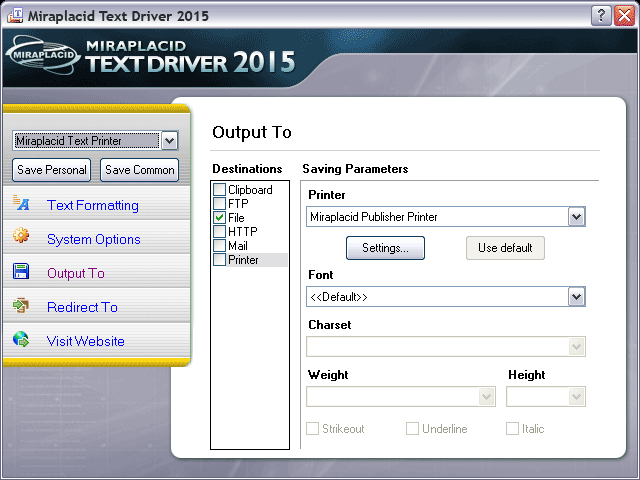The image size is (640, 480).
Task: Click the Use default button
Action: tap(505, 248)
